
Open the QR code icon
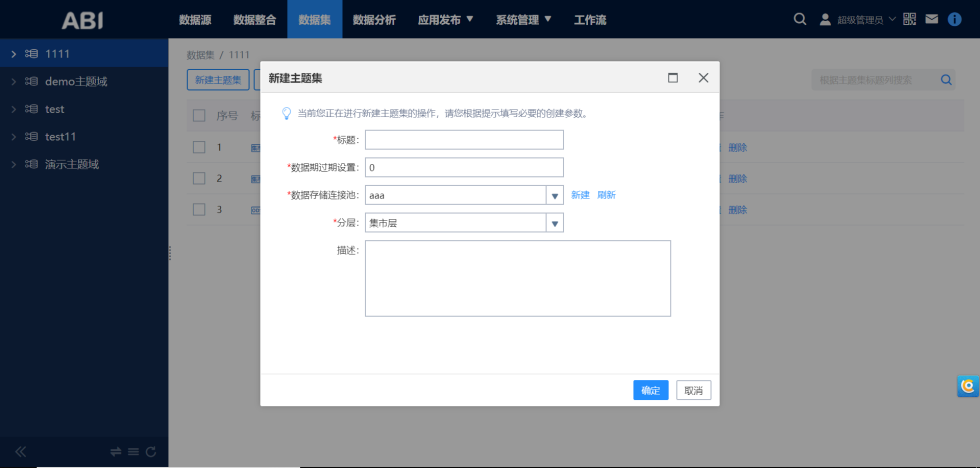coord(909,19)
